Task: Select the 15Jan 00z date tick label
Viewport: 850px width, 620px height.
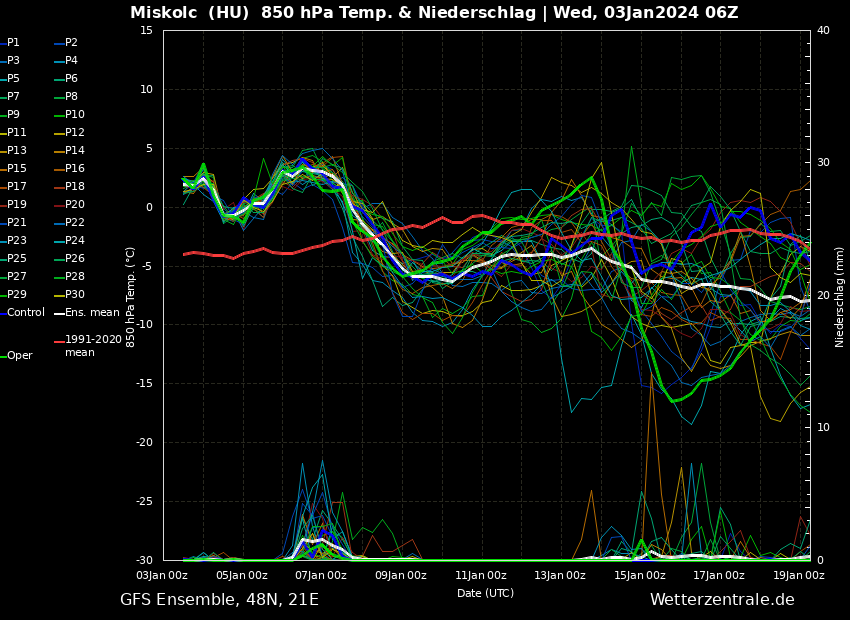Action: pos(640,575)
